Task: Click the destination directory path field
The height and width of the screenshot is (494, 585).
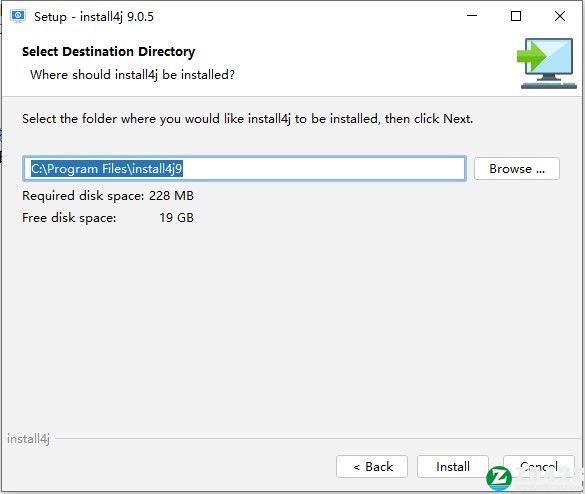Action: pyautogui.click(x=244, y=169)
